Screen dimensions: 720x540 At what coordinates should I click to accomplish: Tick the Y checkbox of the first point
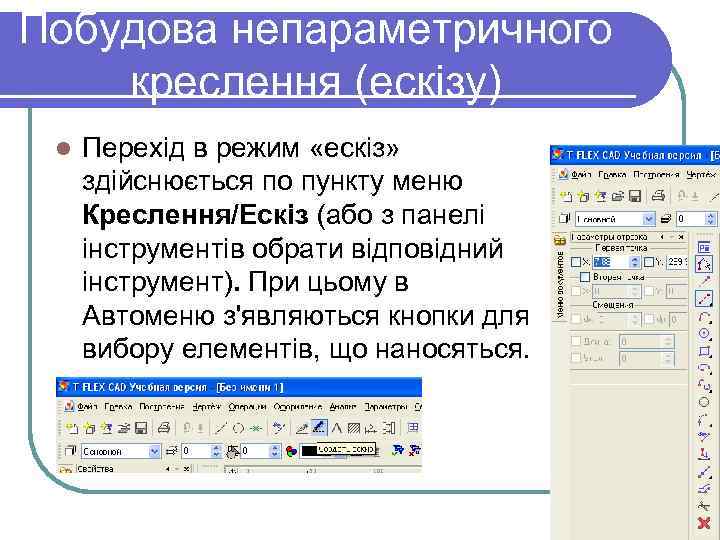click(648, 262)
